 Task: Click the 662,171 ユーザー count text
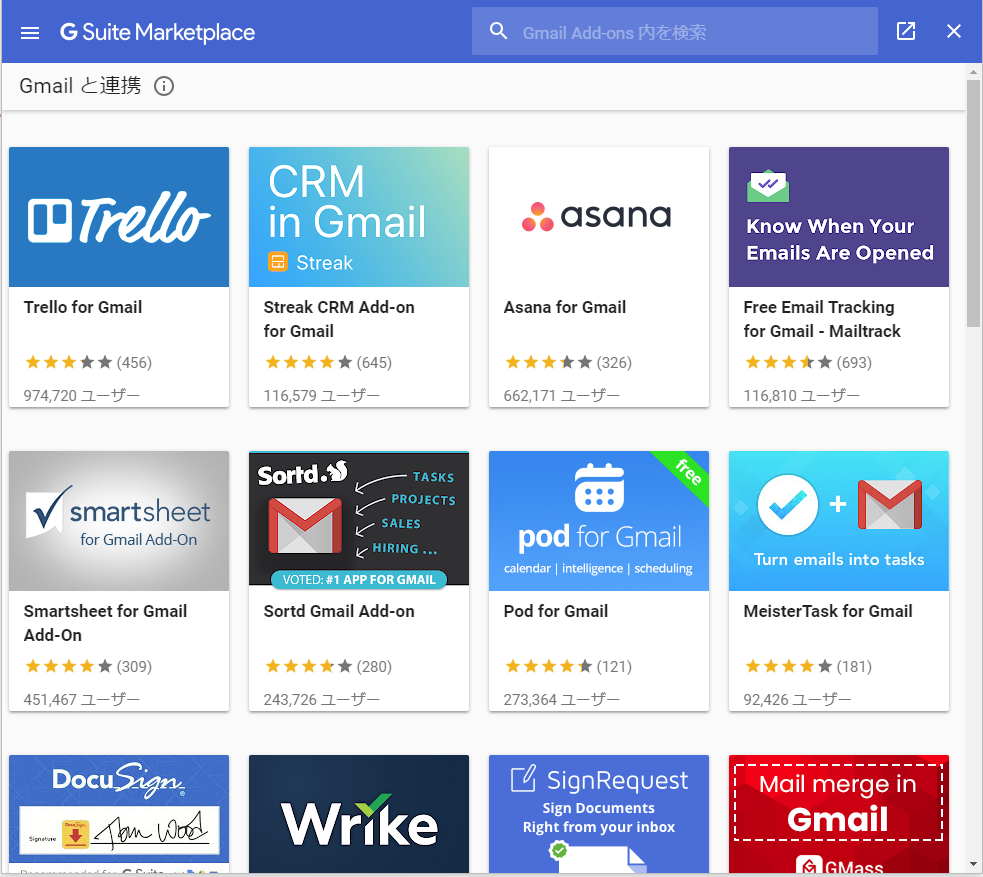coord(562,396)
